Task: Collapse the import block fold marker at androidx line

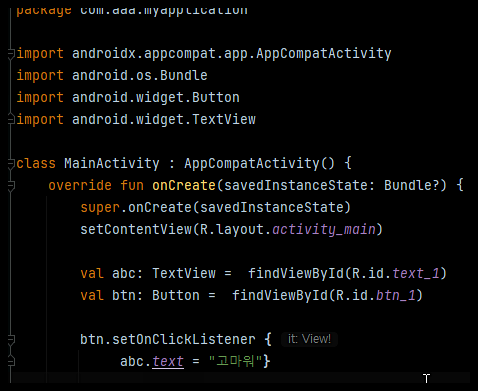Action: (11, 54)
